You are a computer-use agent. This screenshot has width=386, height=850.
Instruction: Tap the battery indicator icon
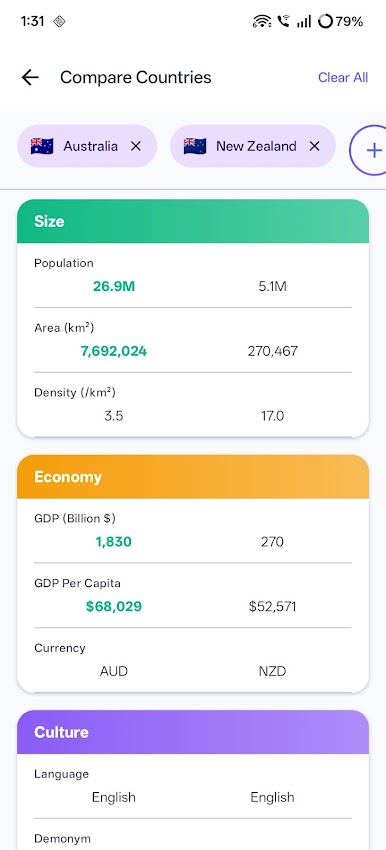pos(325,22)
